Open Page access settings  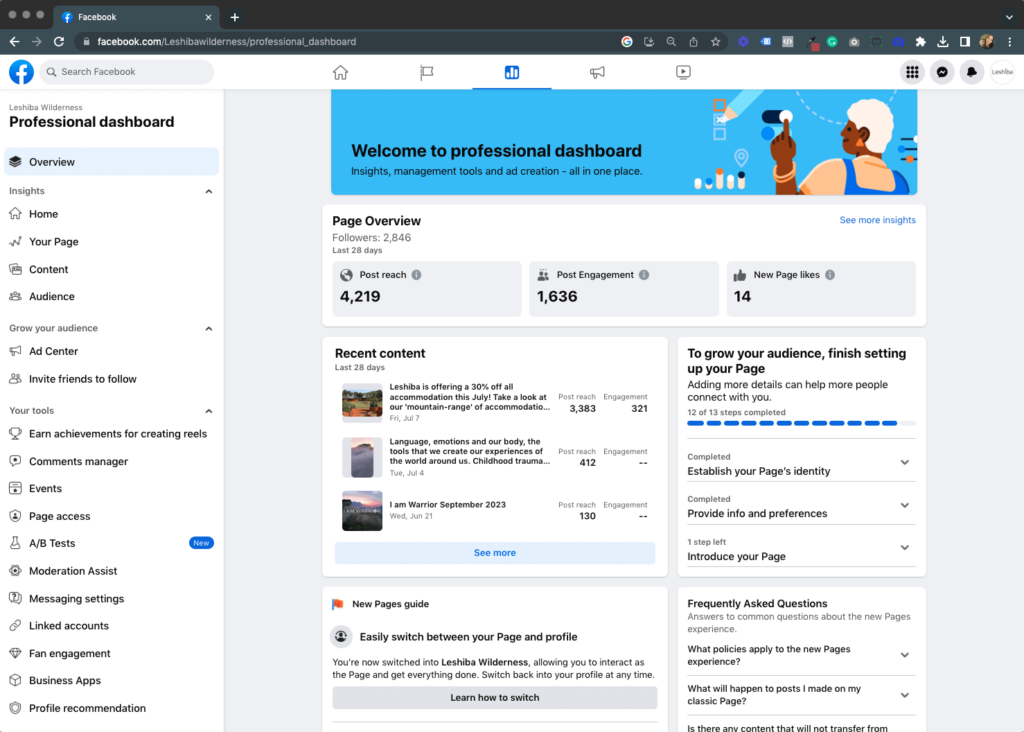112,516
